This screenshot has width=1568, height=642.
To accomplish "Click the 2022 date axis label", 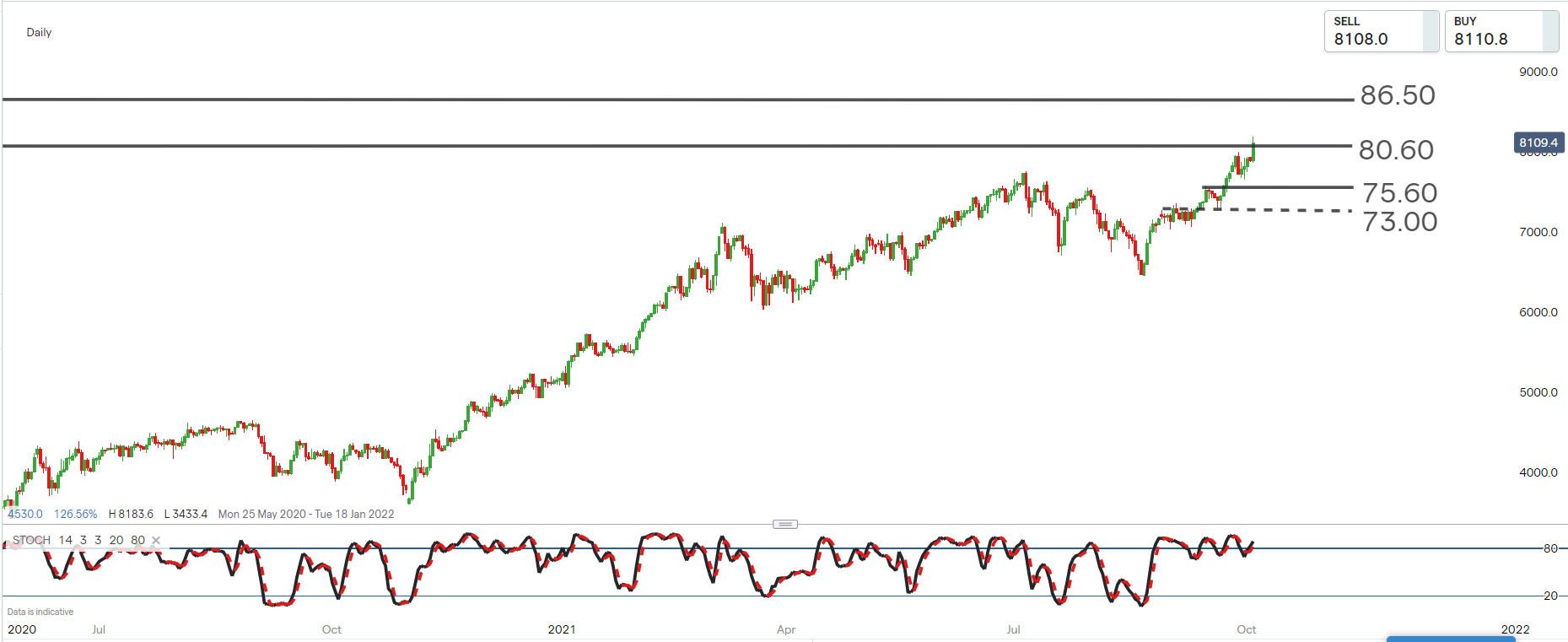I will pyautogui.click(x=1515, y=629).
